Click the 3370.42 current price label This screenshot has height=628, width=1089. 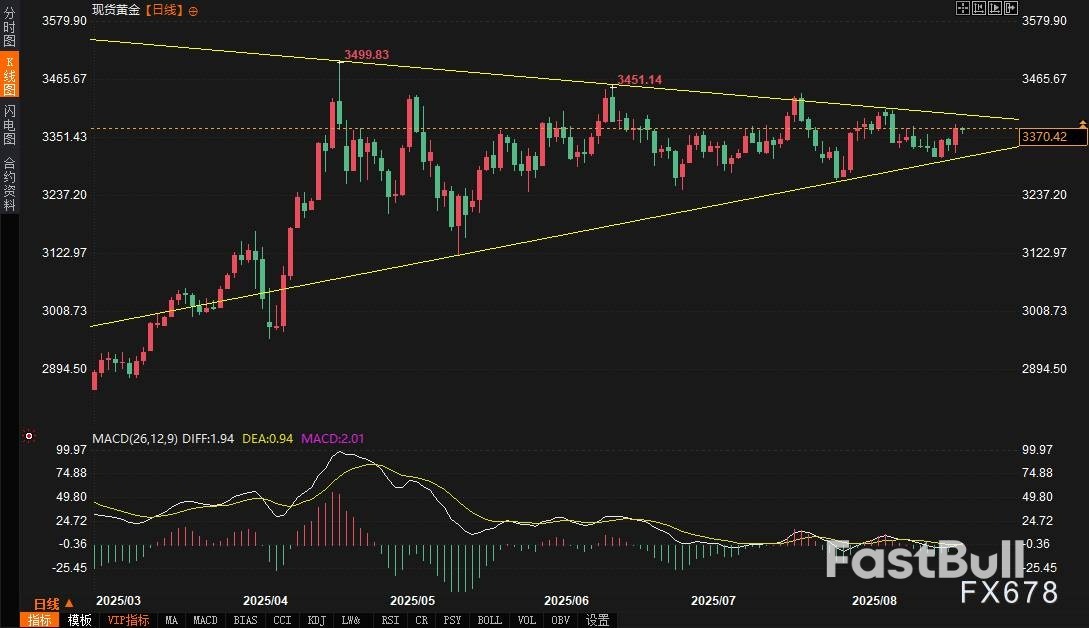[x=1051, y=137]
